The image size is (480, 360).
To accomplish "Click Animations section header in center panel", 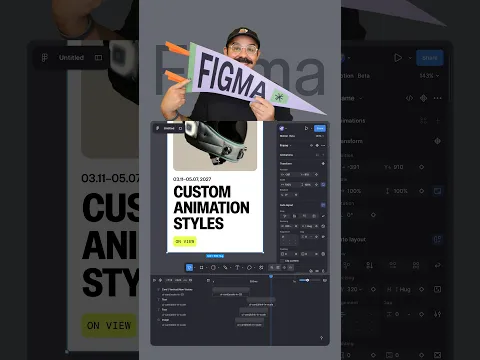I will coord(286,155).
